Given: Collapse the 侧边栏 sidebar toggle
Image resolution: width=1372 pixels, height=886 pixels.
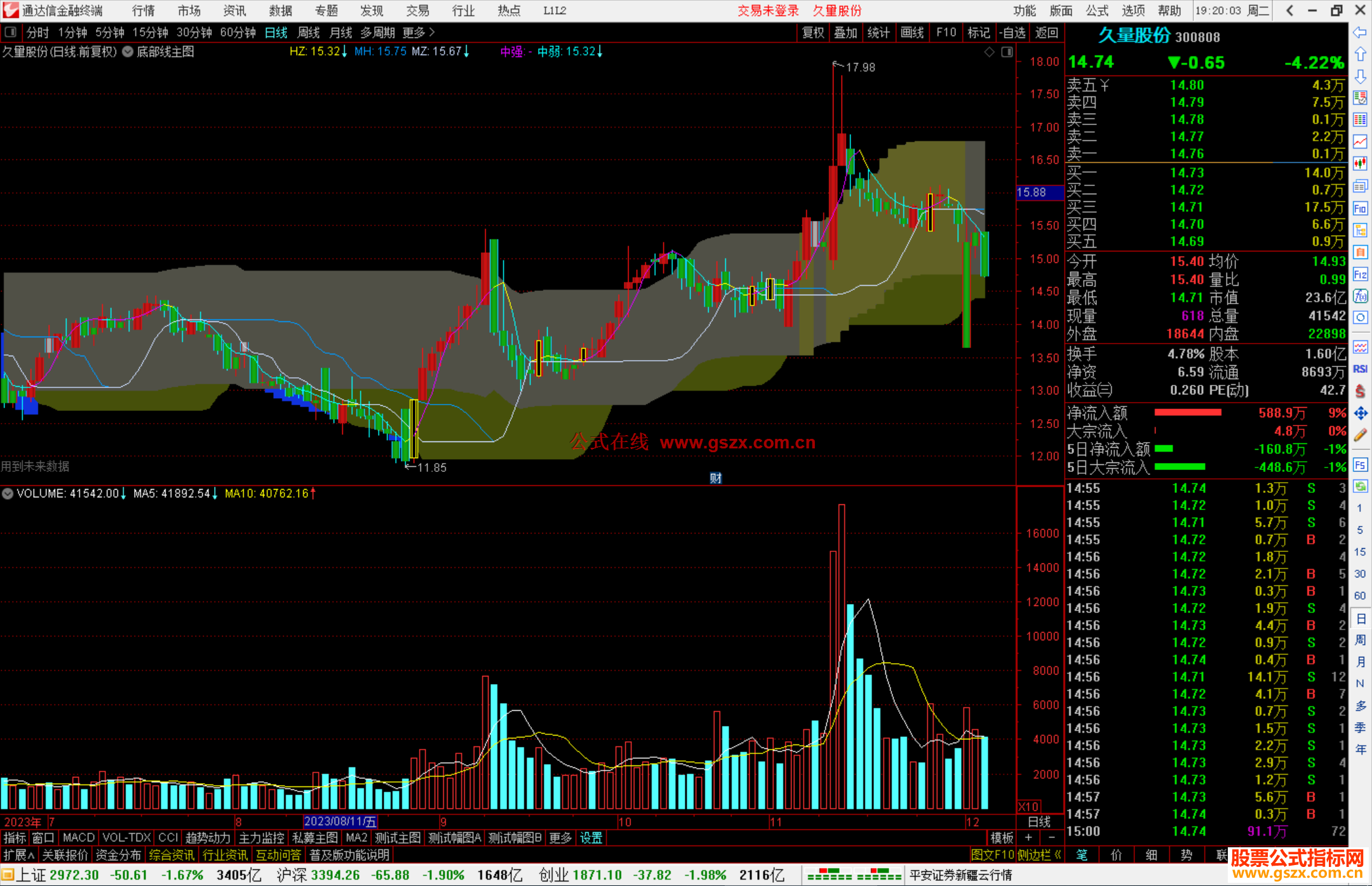Looking at the screenshot, I should (x=1039, y=855).
